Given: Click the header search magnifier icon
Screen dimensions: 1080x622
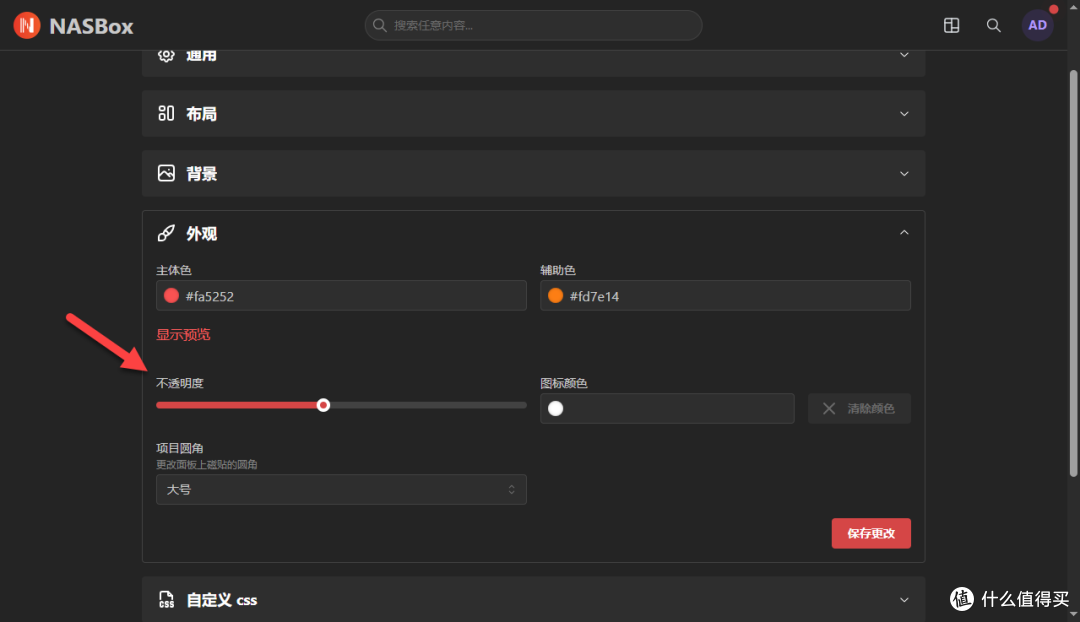Looking at the screenshot, I should point(993,25).
